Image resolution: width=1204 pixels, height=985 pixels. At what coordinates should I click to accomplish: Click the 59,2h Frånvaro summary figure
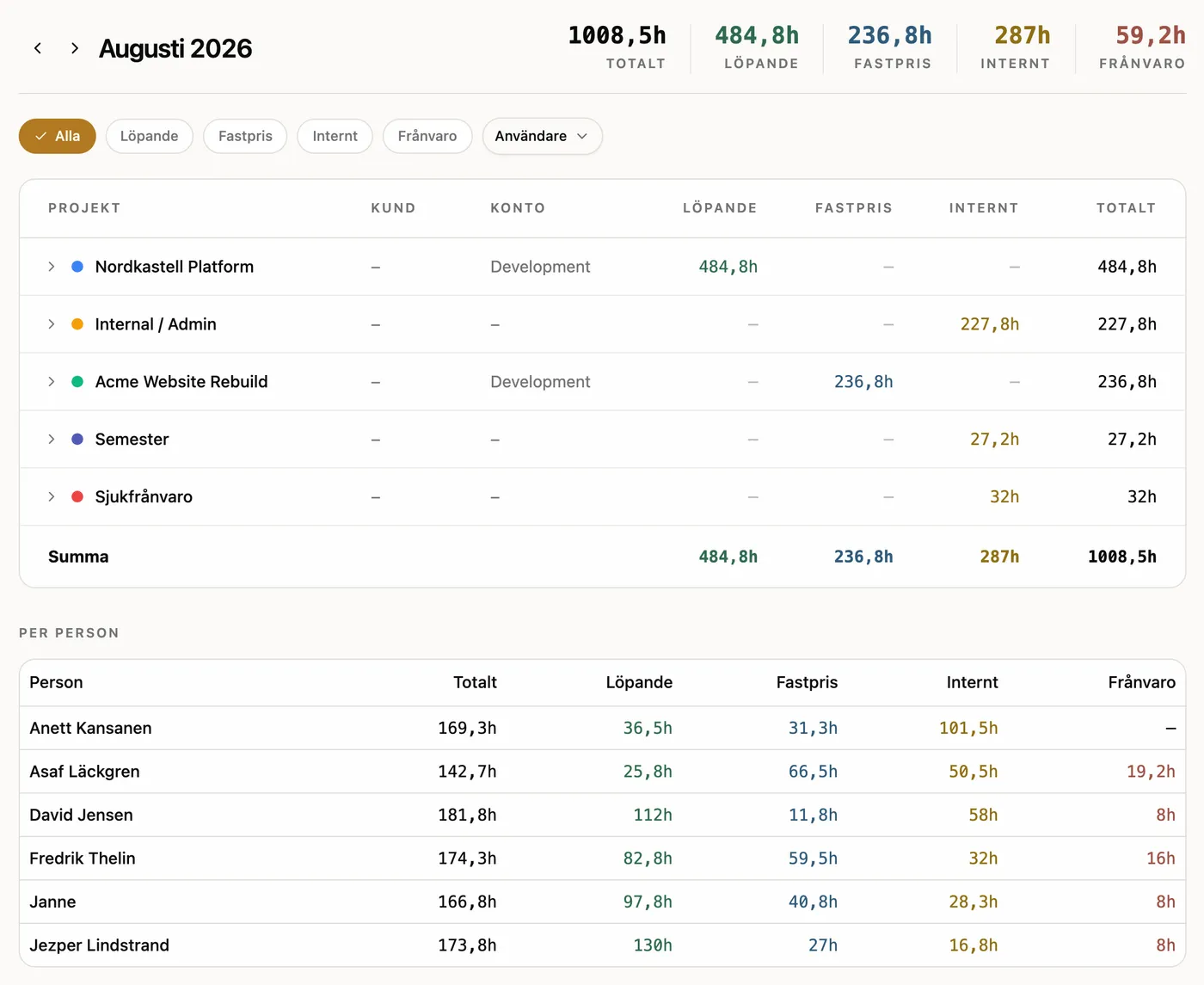[1151, 35]
